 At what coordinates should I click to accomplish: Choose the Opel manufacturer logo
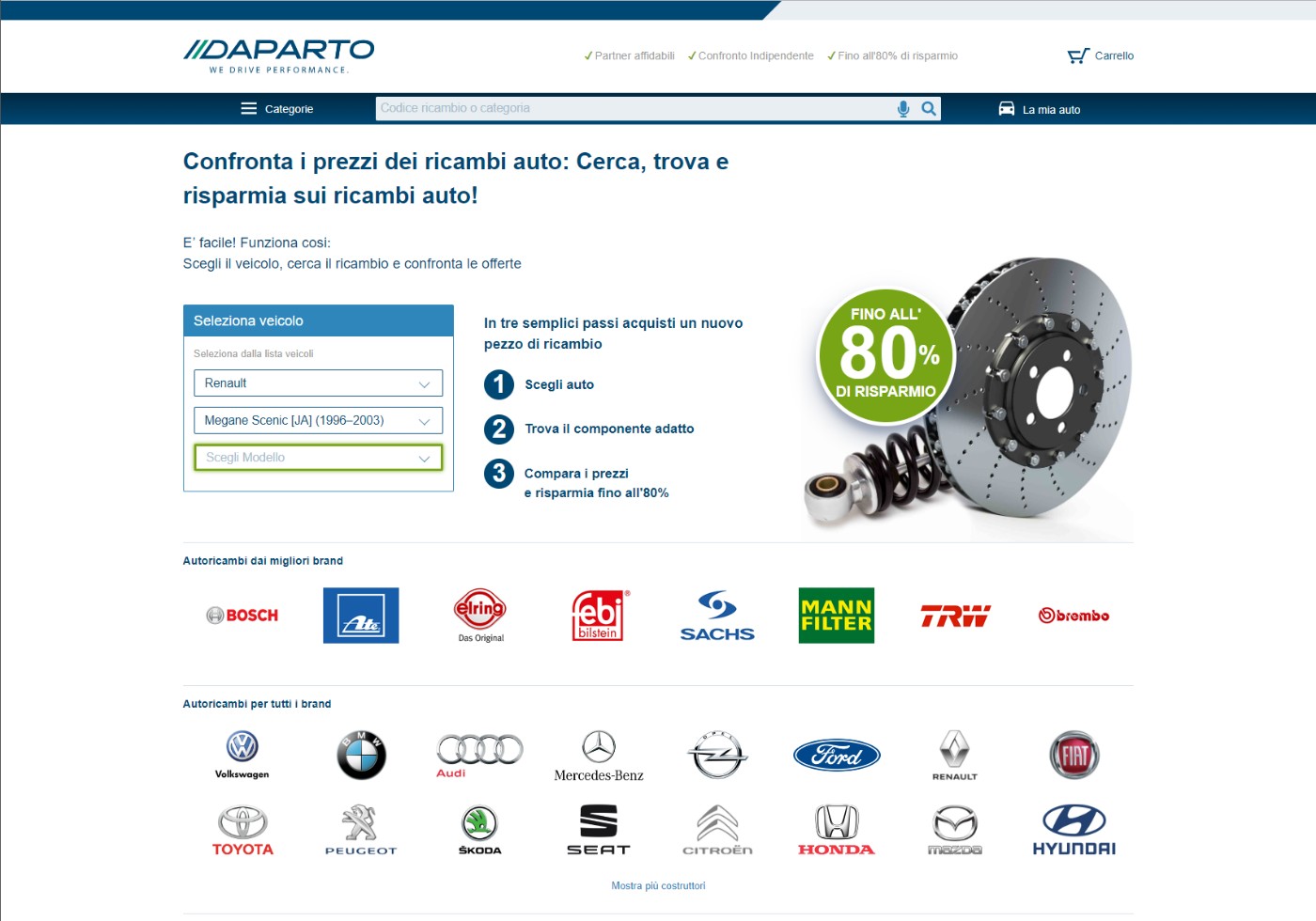click(717, 755)
